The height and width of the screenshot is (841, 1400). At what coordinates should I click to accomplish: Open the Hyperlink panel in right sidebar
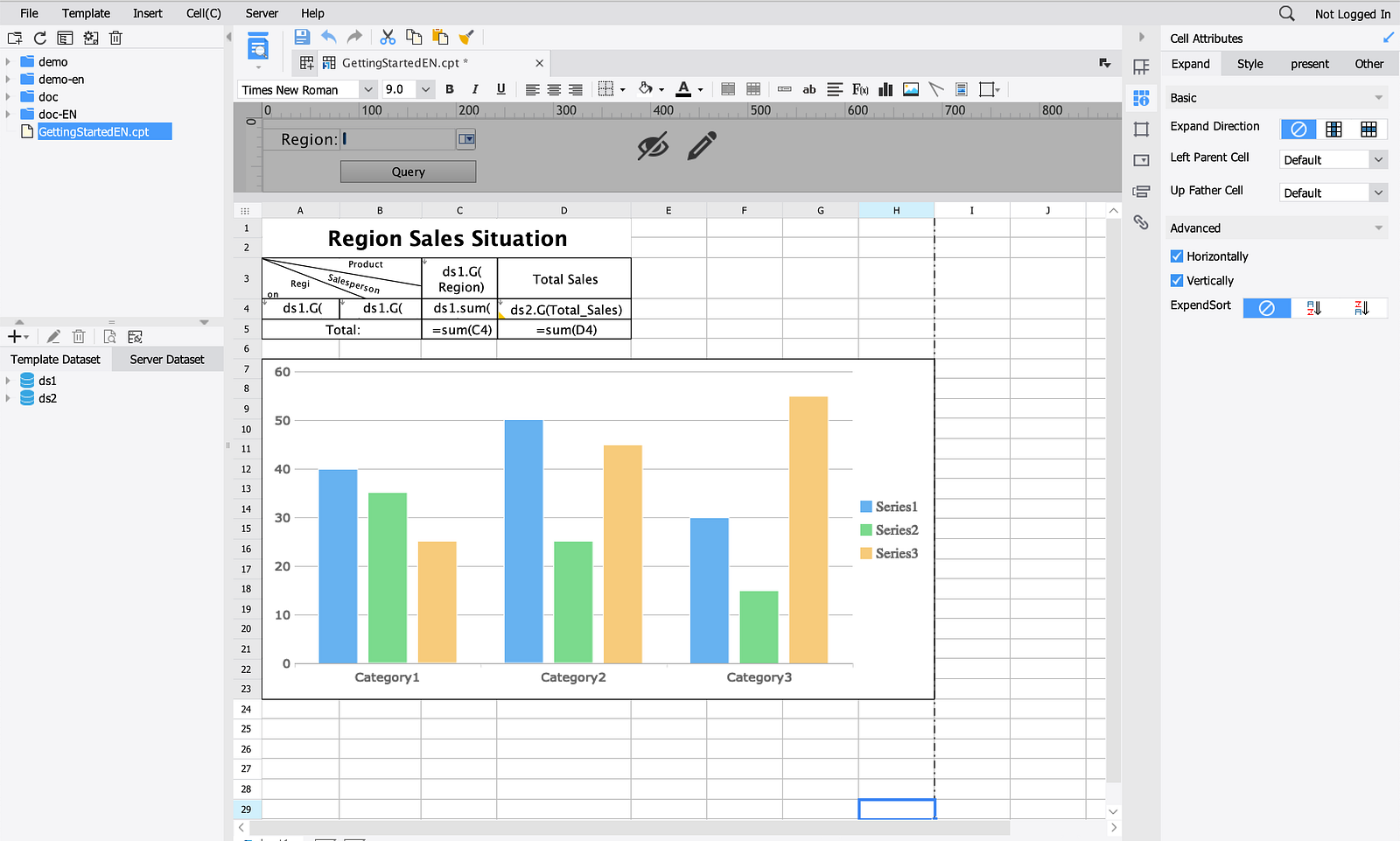[x=1141, y=222]
